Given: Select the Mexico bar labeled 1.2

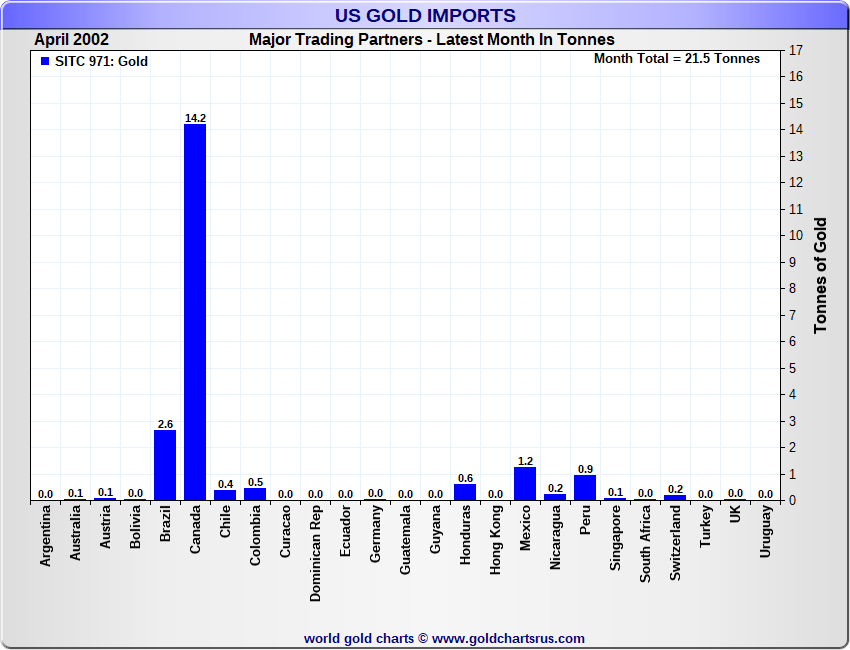Looking at the screenshot, I should click(x=525, y=484).
